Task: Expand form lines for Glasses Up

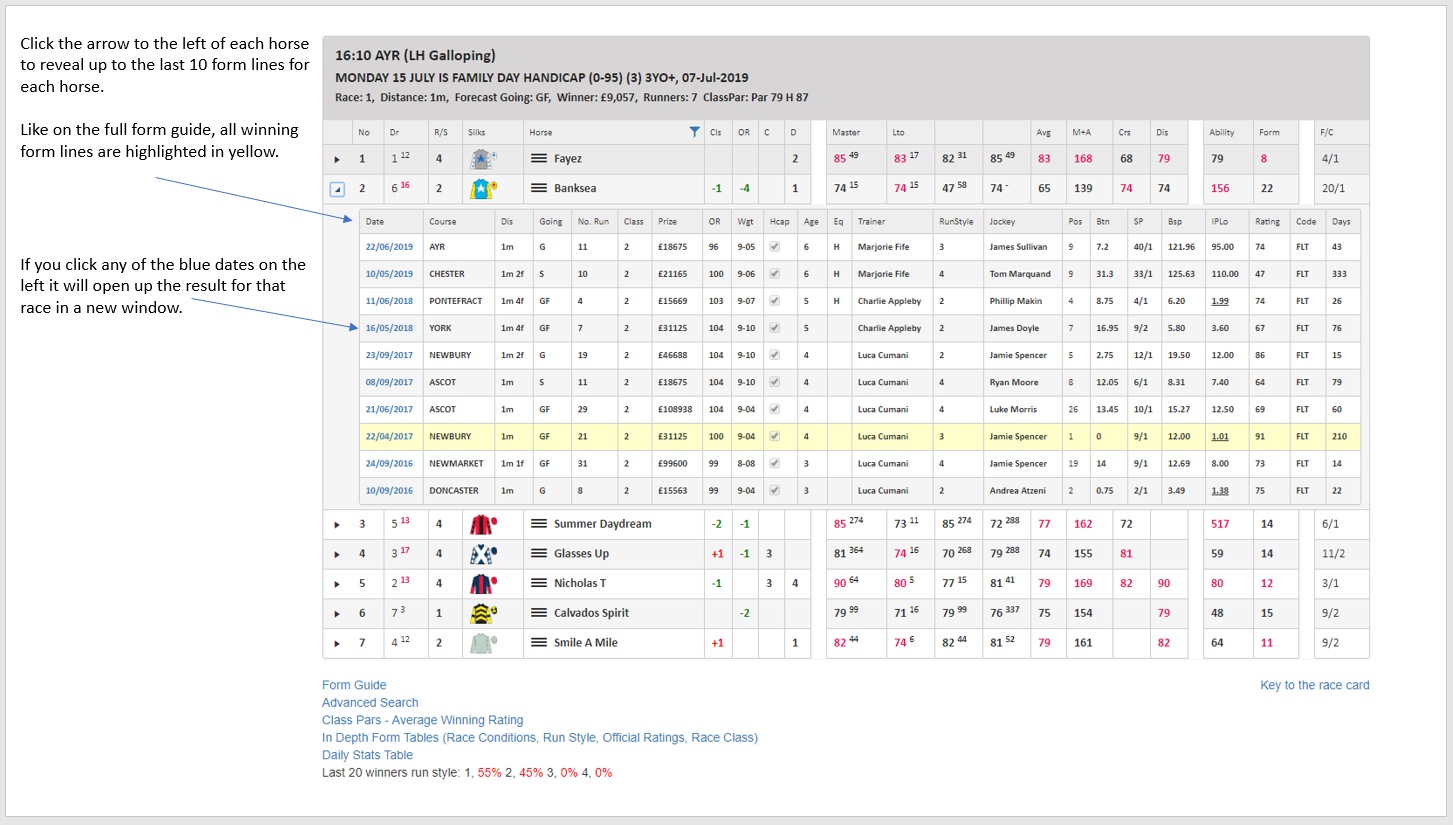Action: (337, 554)
